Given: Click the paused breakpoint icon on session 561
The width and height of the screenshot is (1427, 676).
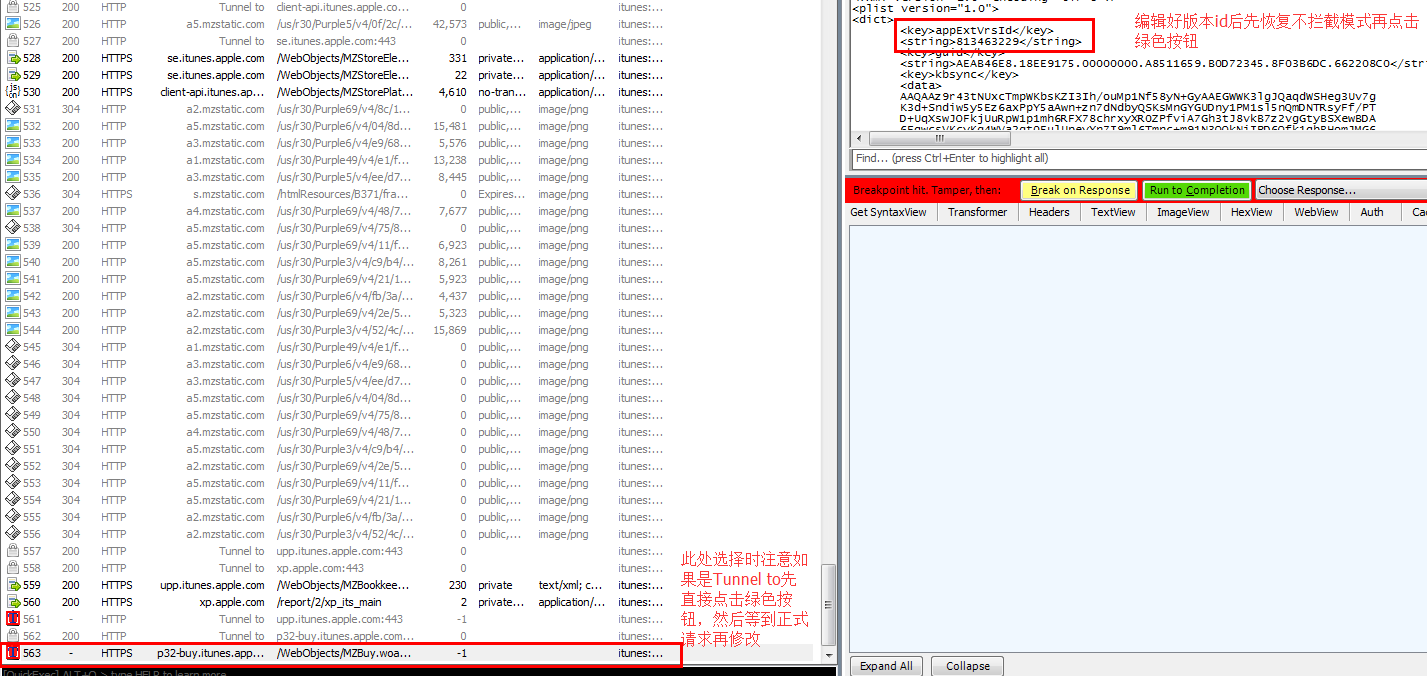Looking at the screenshot, I should 13,619.
